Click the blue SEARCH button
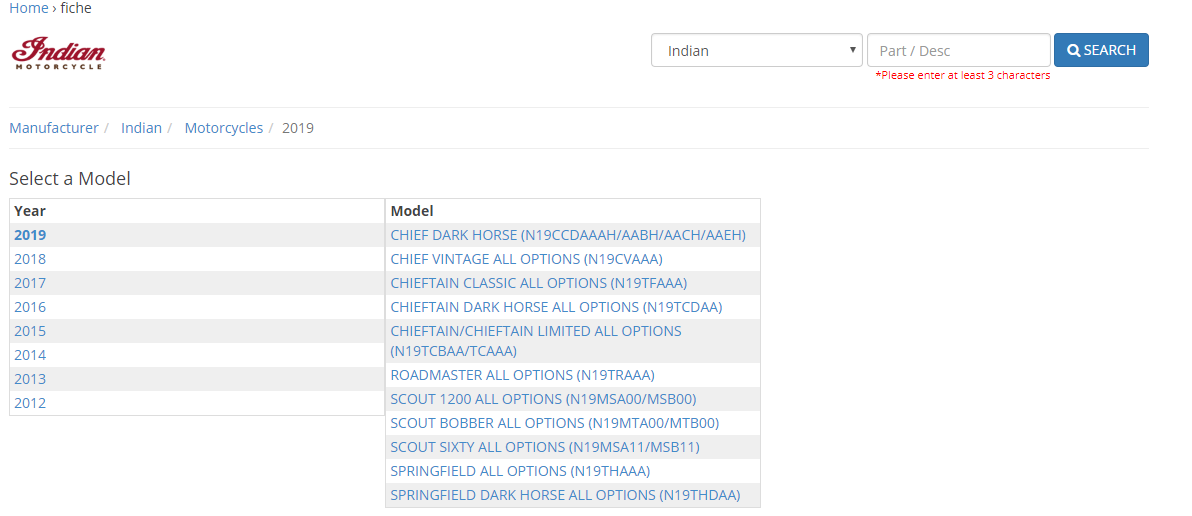This screenshot has width=1192, height=516. (x=1101, y=50)
